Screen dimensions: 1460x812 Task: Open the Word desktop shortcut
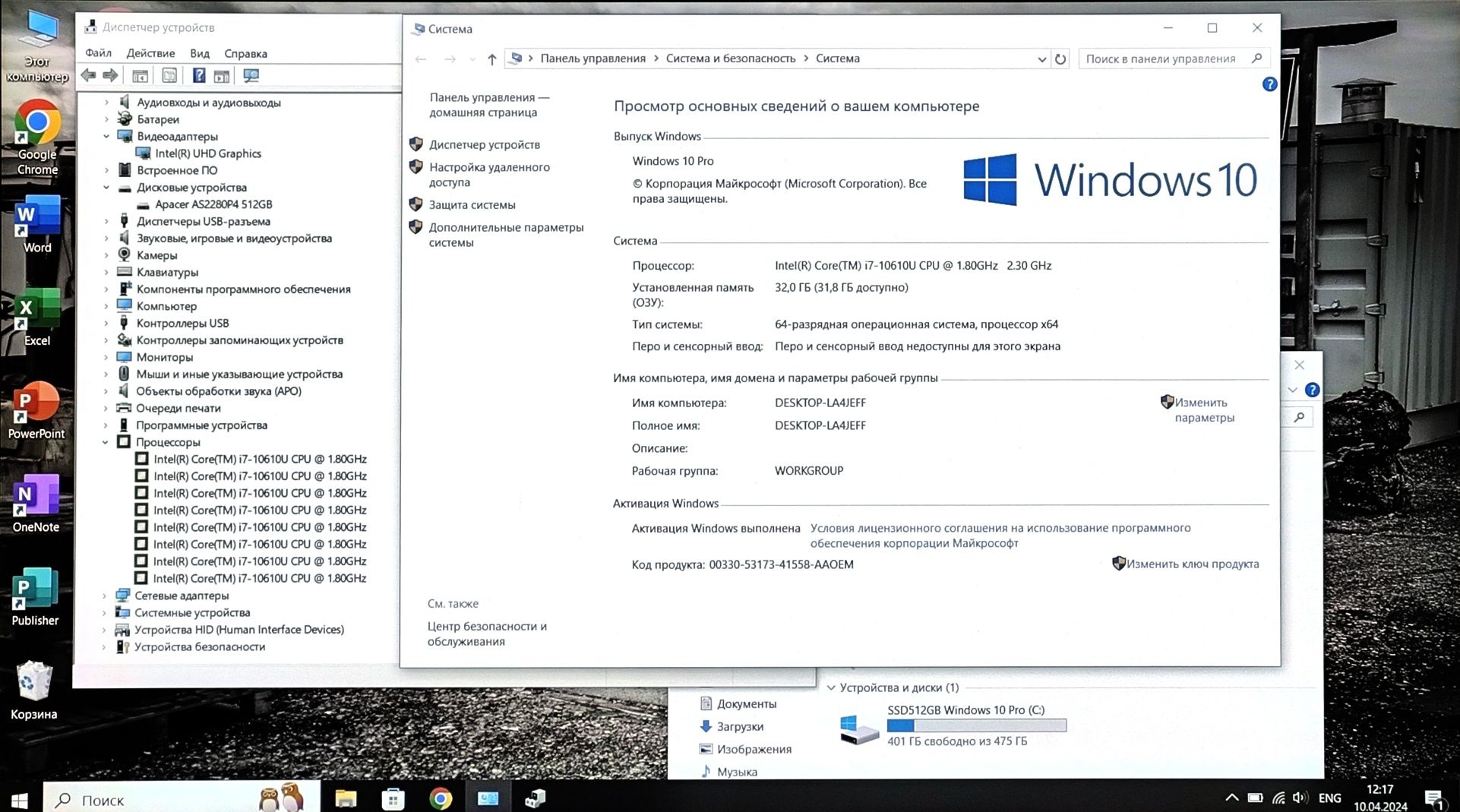[x=37, y=224]
